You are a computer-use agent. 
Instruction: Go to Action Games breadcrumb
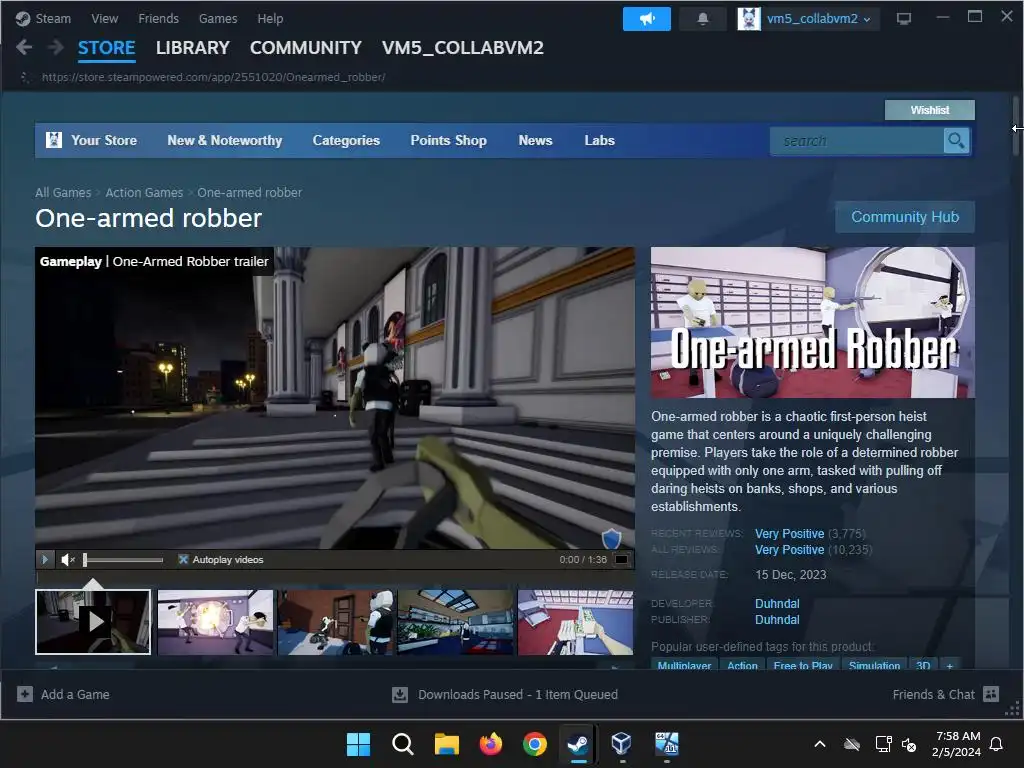pos(144,193)
